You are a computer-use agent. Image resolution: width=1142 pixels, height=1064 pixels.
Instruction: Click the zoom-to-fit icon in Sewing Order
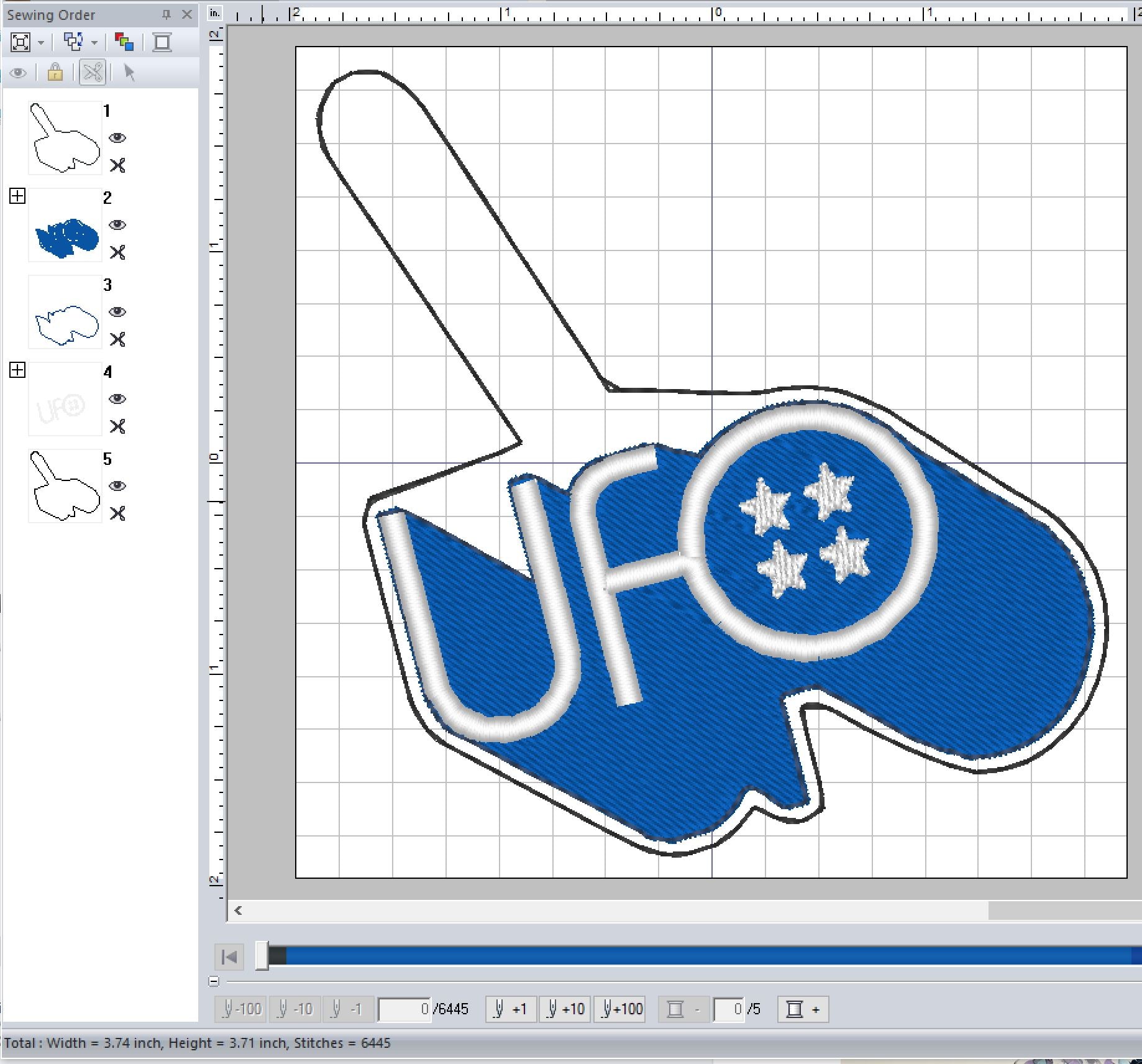[21, 42]
